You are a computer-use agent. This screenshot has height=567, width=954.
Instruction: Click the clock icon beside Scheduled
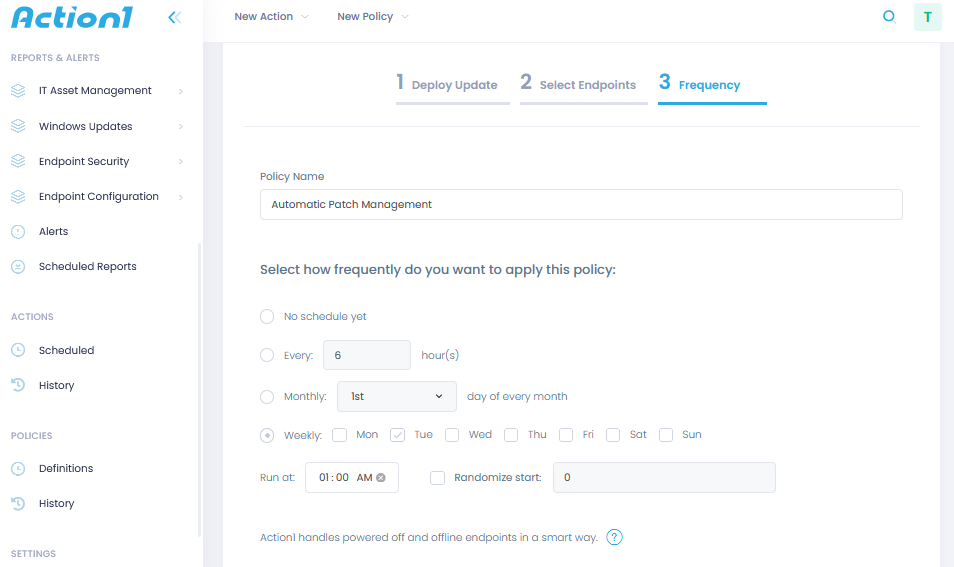click(x=18, y=350)
